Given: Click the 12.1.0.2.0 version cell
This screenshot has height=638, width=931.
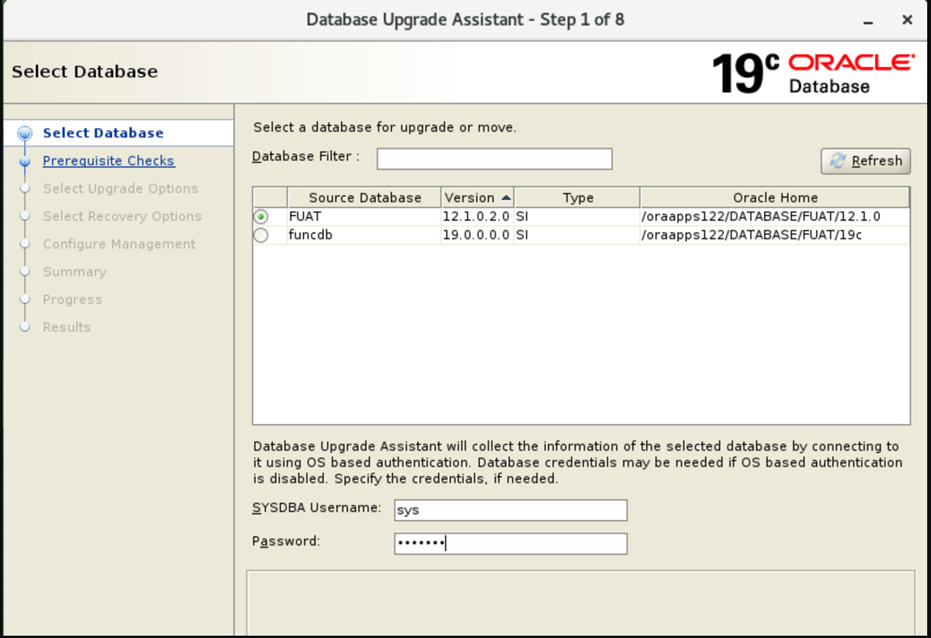Looking at the screenshot, I should [x=477, y=217].
